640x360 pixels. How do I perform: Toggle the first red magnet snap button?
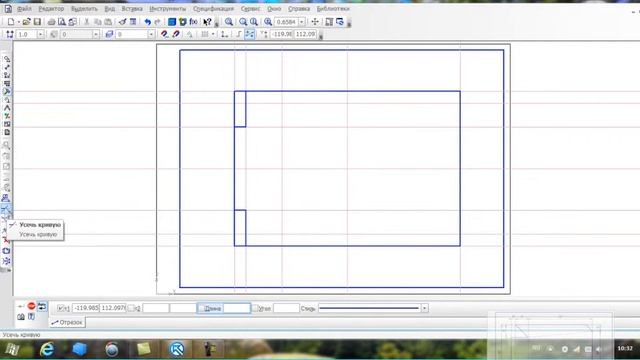[x=164, y=34]
